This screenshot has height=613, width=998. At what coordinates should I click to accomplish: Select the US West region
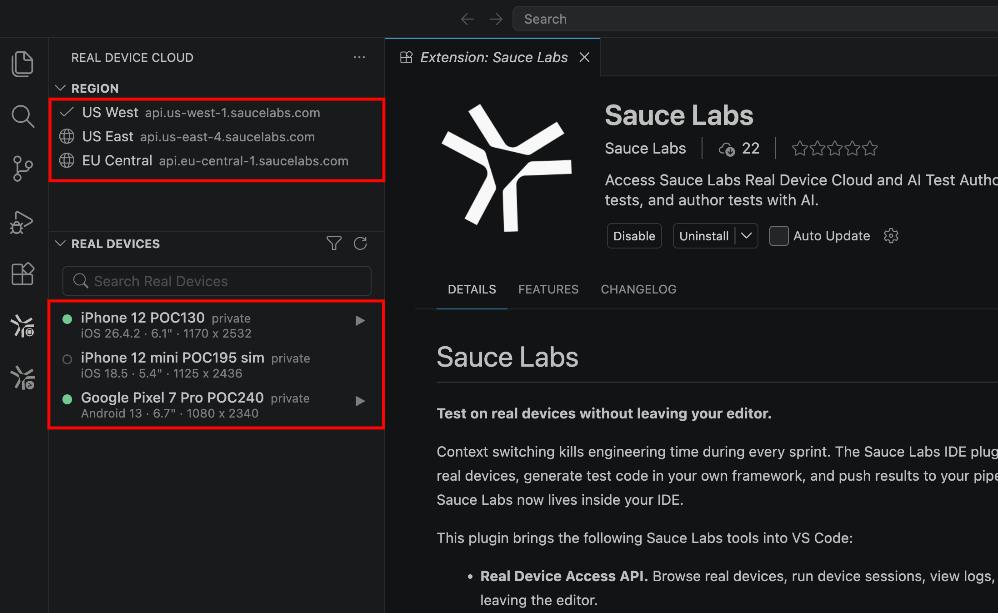coord(216,113)
